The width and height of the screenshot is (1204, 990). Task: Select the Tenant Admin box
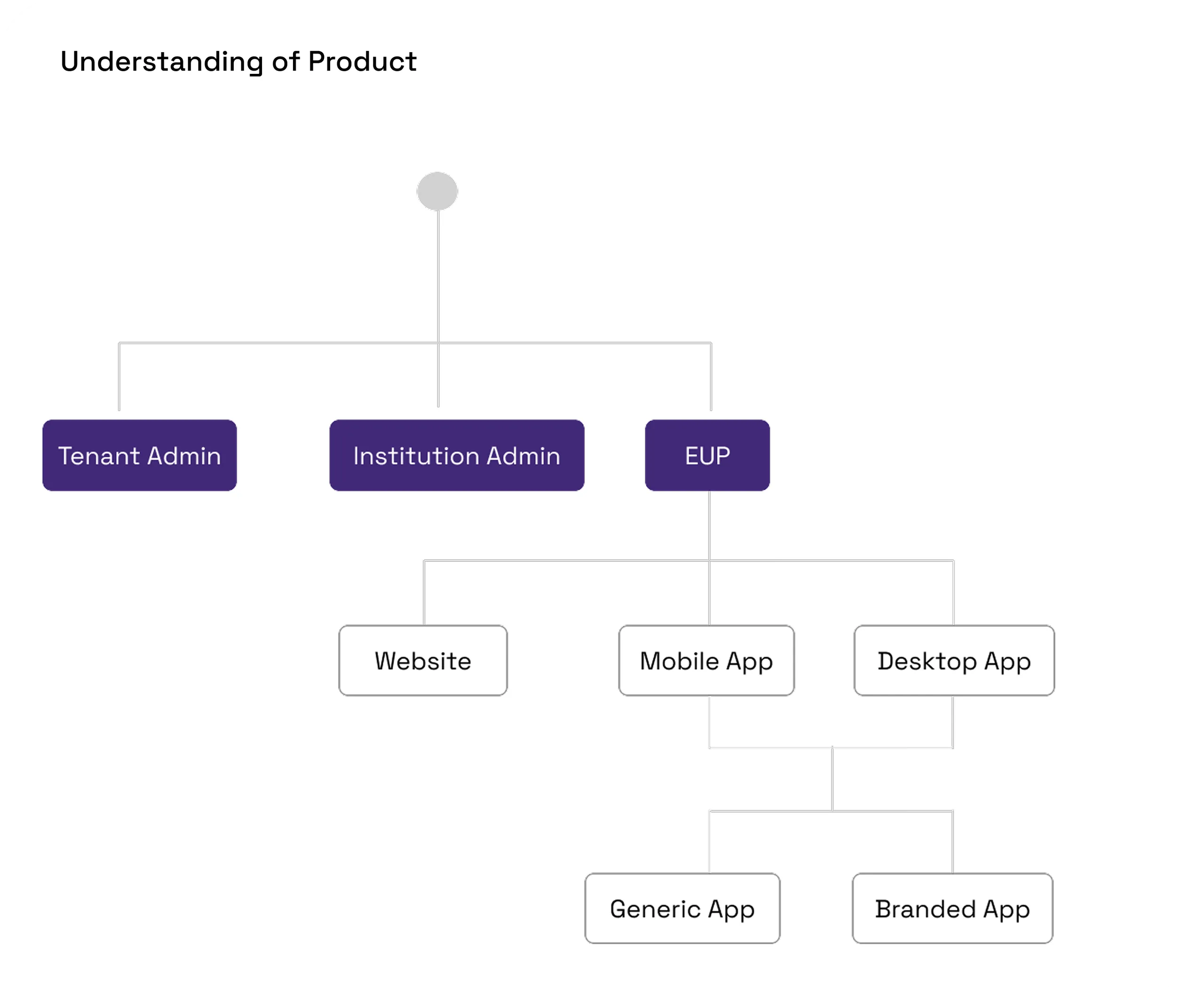point(140,455)
